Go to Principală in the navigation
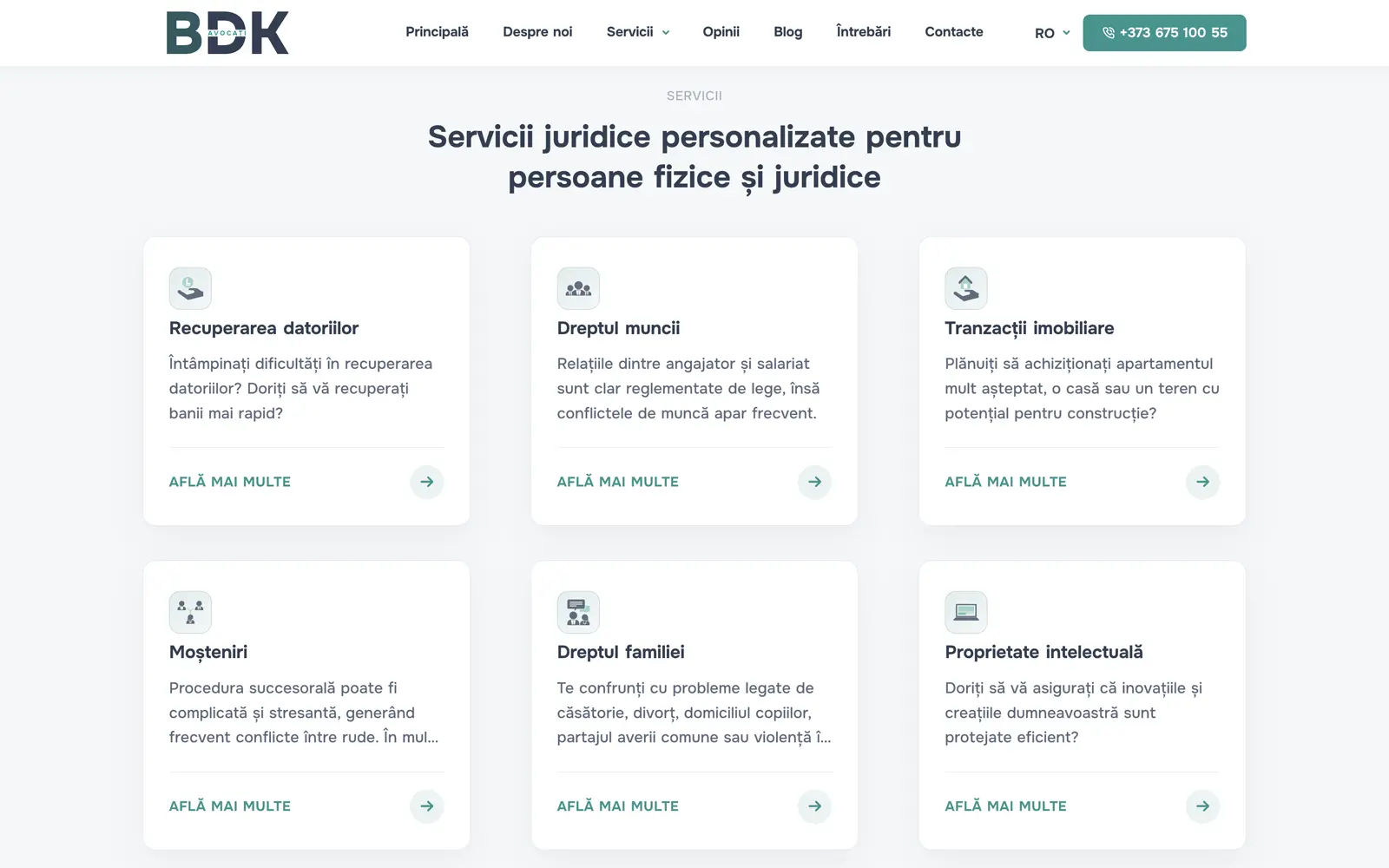Image resolution: width=1389 pixels, height=868 pixels. 437,32
